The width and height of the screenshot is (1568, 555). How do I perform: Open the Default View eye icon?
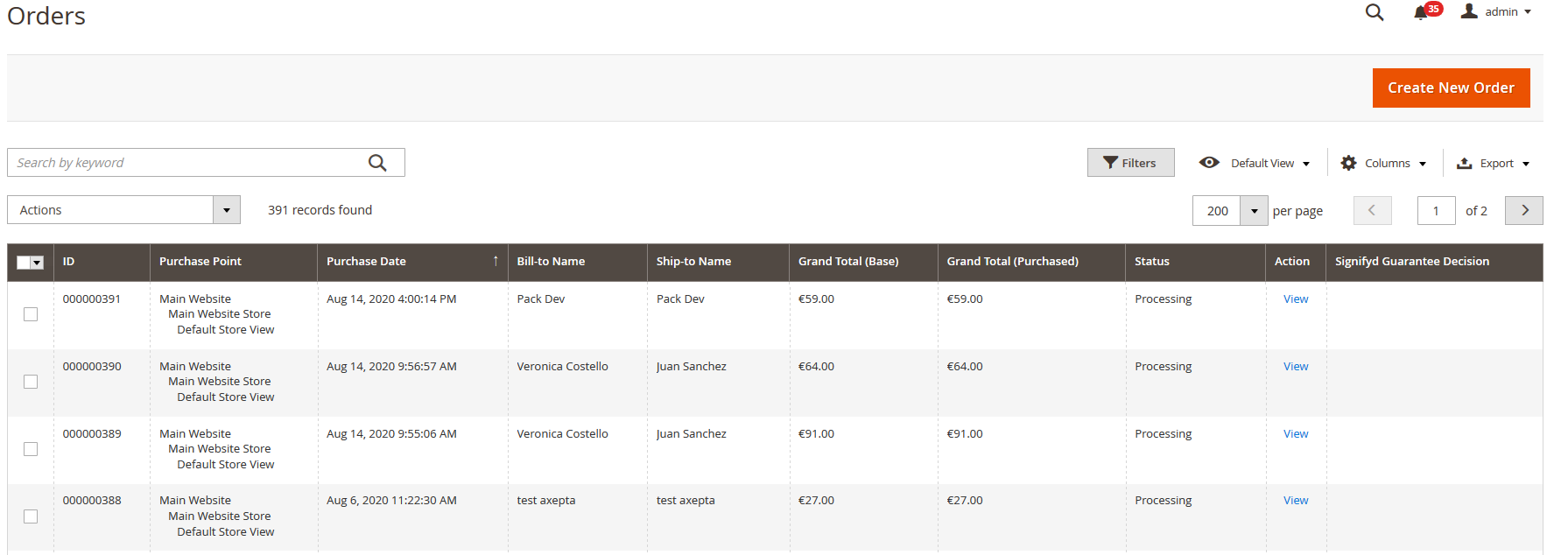[1209, 163]
